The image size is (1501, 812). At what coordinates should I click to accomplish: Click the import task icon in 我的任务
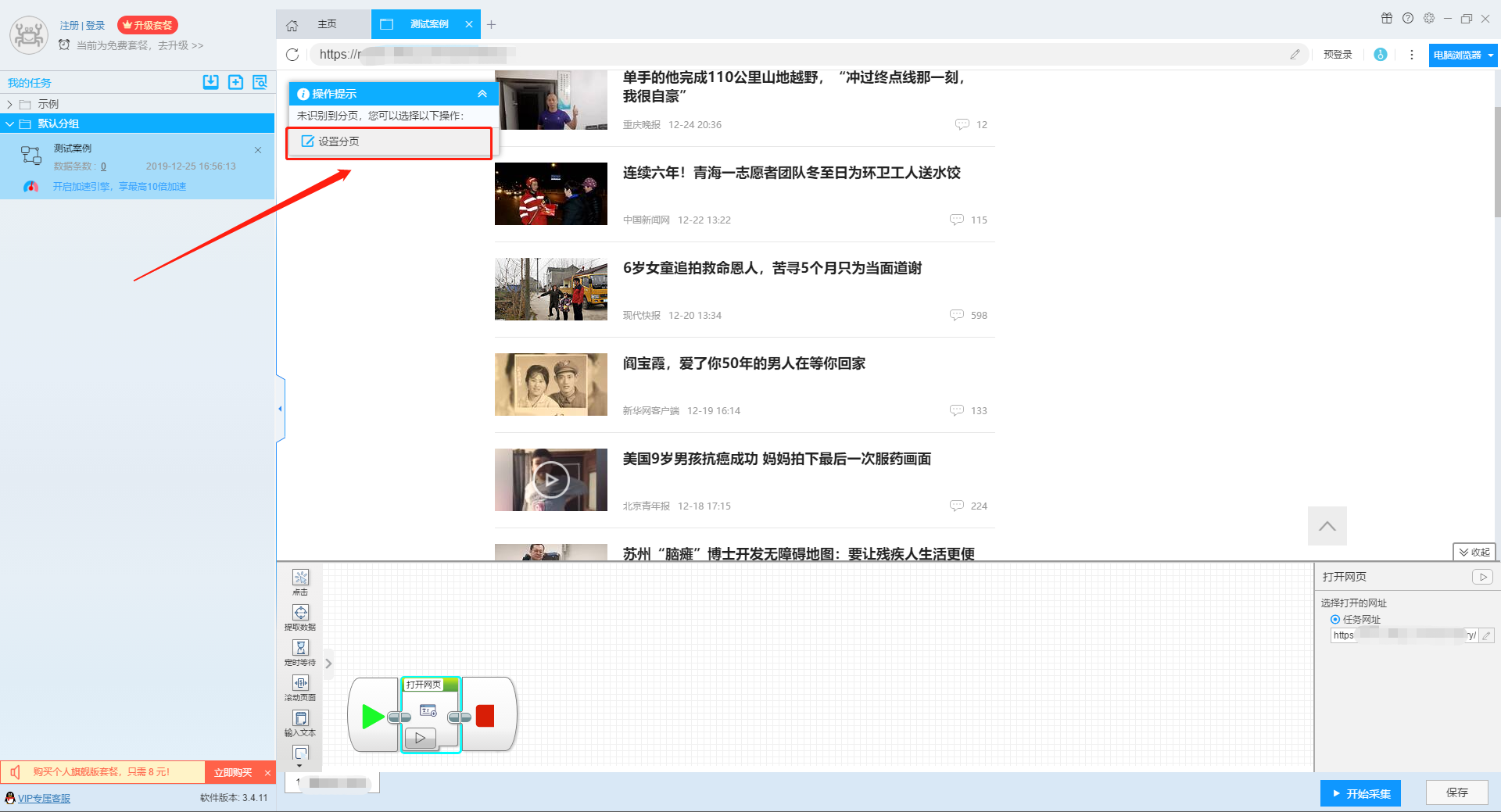click(211, 82)
